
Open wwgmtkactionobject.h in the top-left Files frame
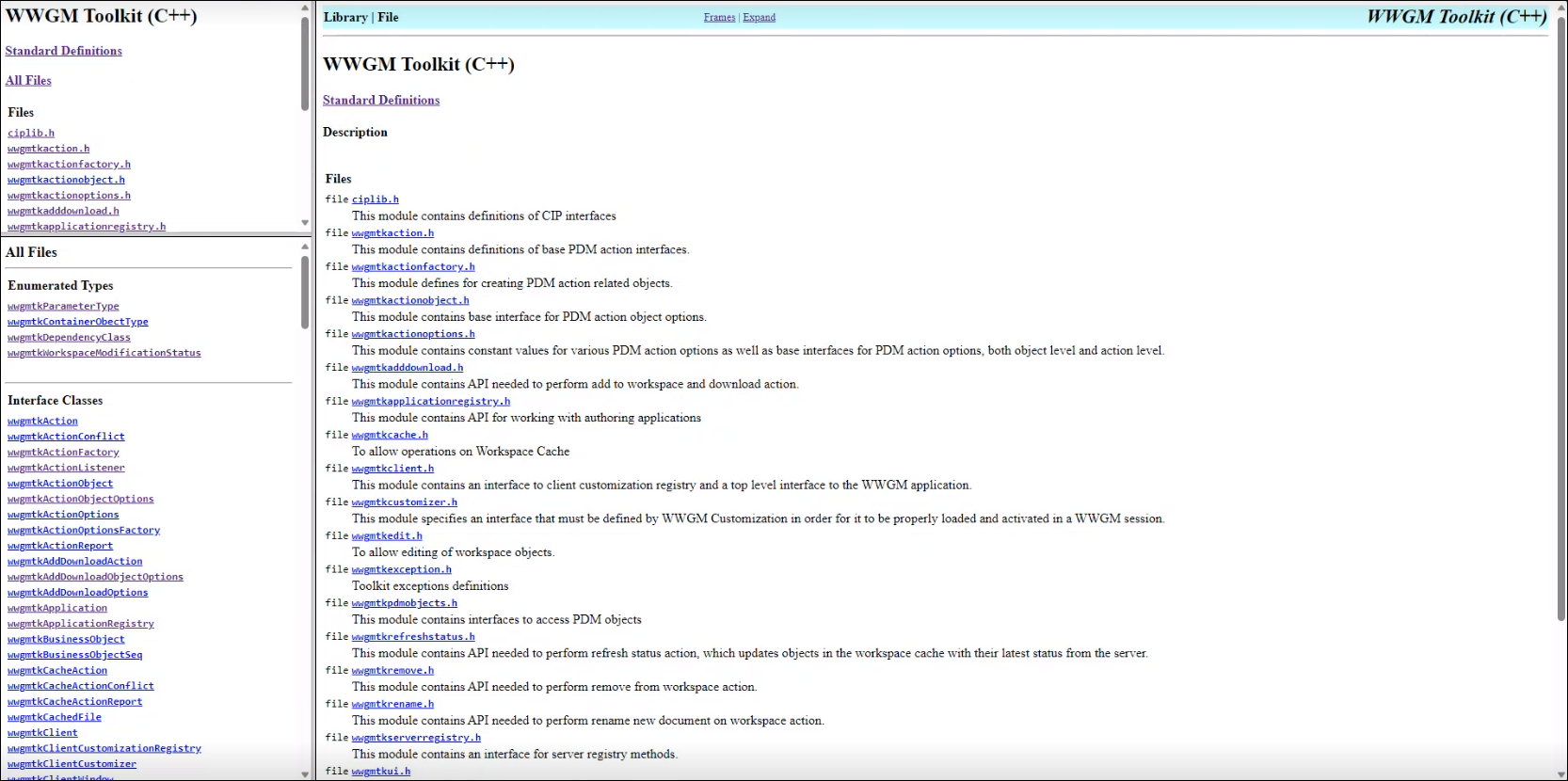[x=66, y=180]
